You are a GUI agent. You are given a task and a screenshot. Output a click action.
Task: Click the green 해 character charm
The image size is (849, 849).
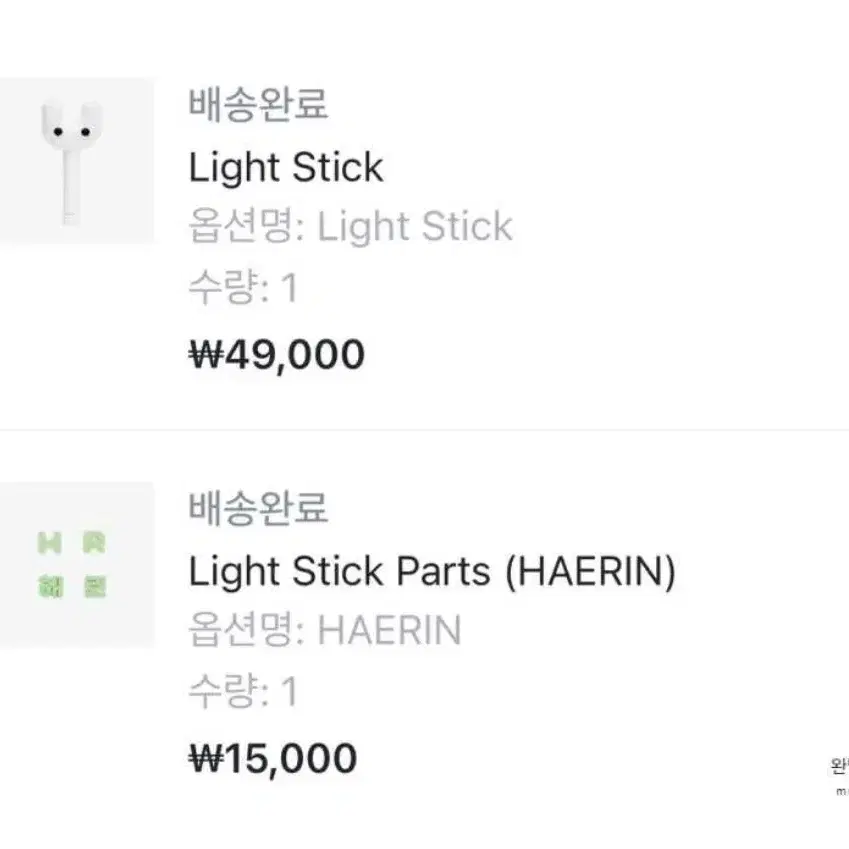(x=50, y=587)
